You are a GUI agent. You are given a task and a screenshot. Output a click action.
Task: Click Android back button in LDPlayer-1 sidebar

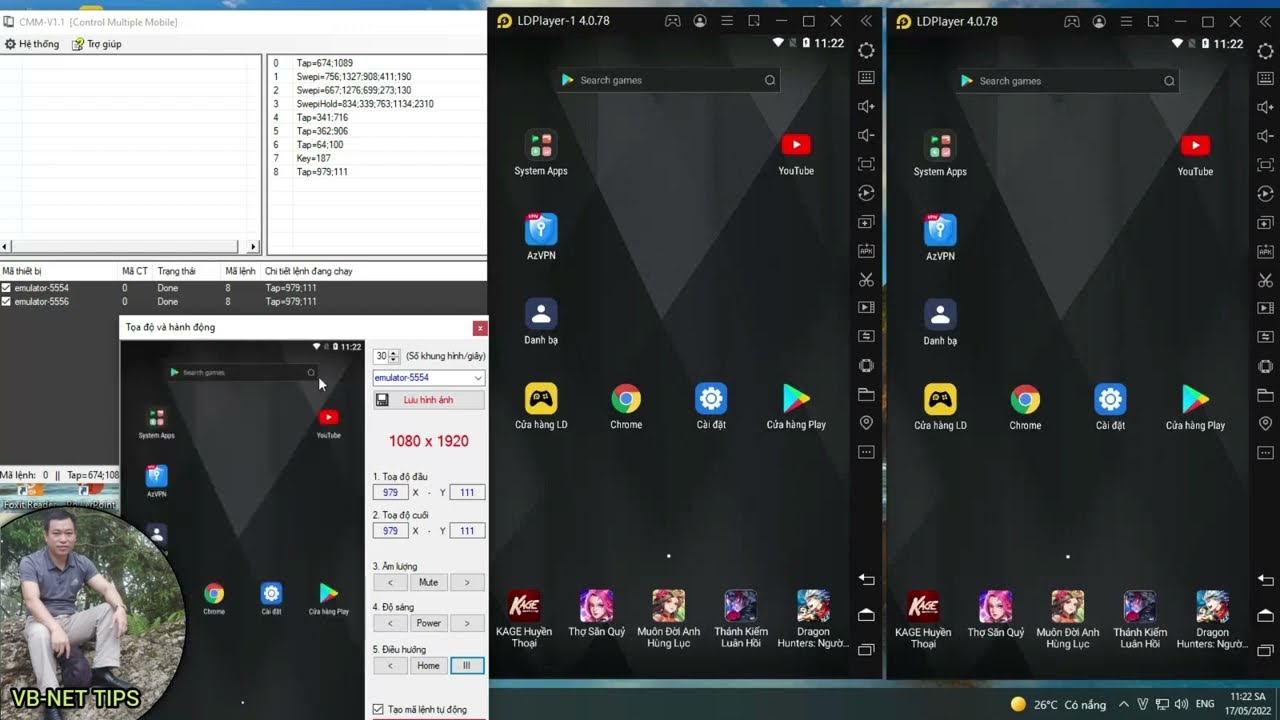[x=866, y=580]
